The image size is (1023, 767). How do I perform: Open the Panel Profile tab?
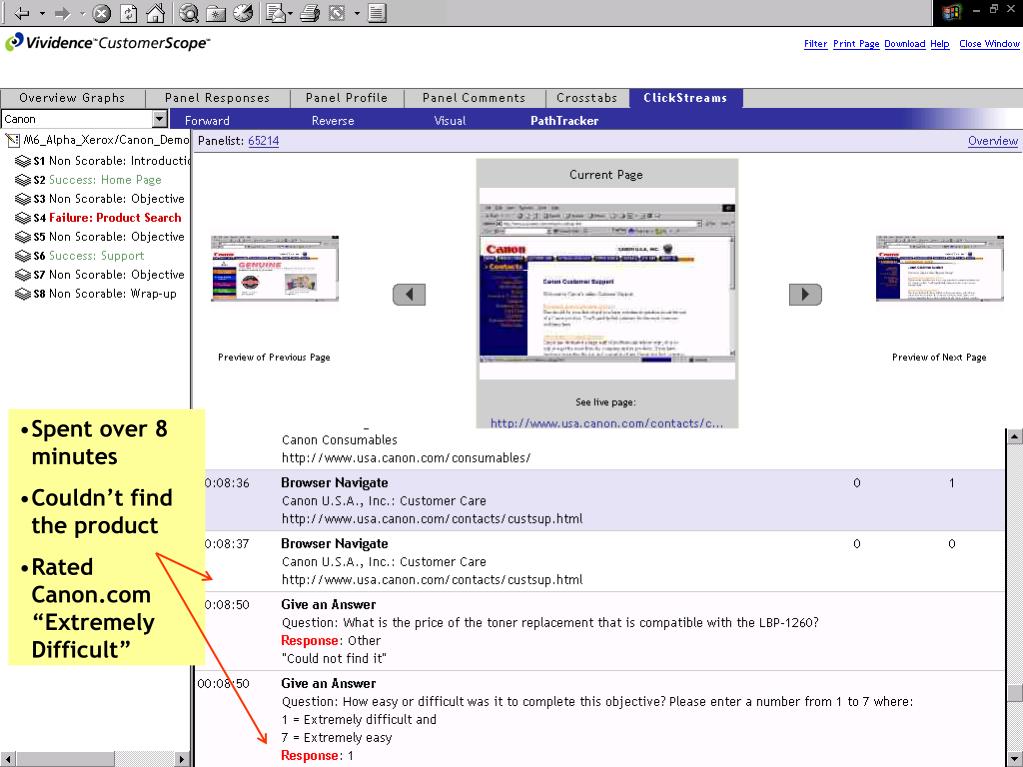point(346,98)
